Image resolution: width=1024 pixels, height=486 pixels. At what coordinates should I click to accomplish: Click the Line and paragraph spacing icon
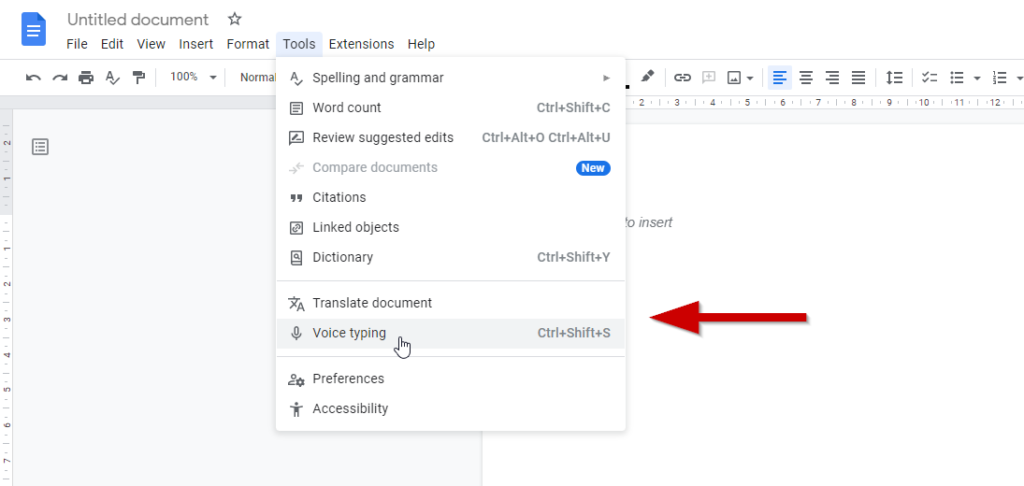[894, 78]
